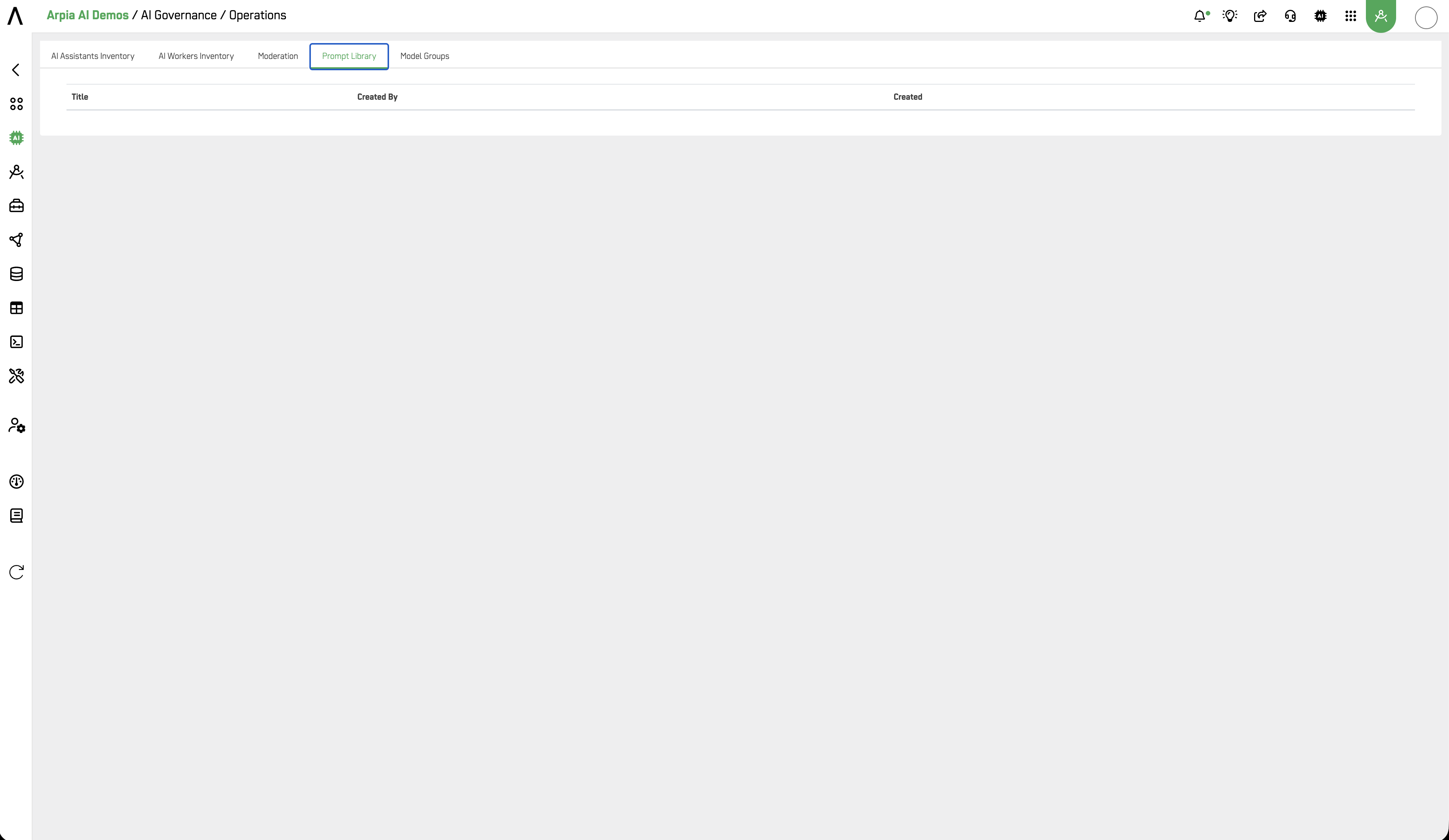Open the Moderation tab
1449x840 pixels.
coord(278,56)
